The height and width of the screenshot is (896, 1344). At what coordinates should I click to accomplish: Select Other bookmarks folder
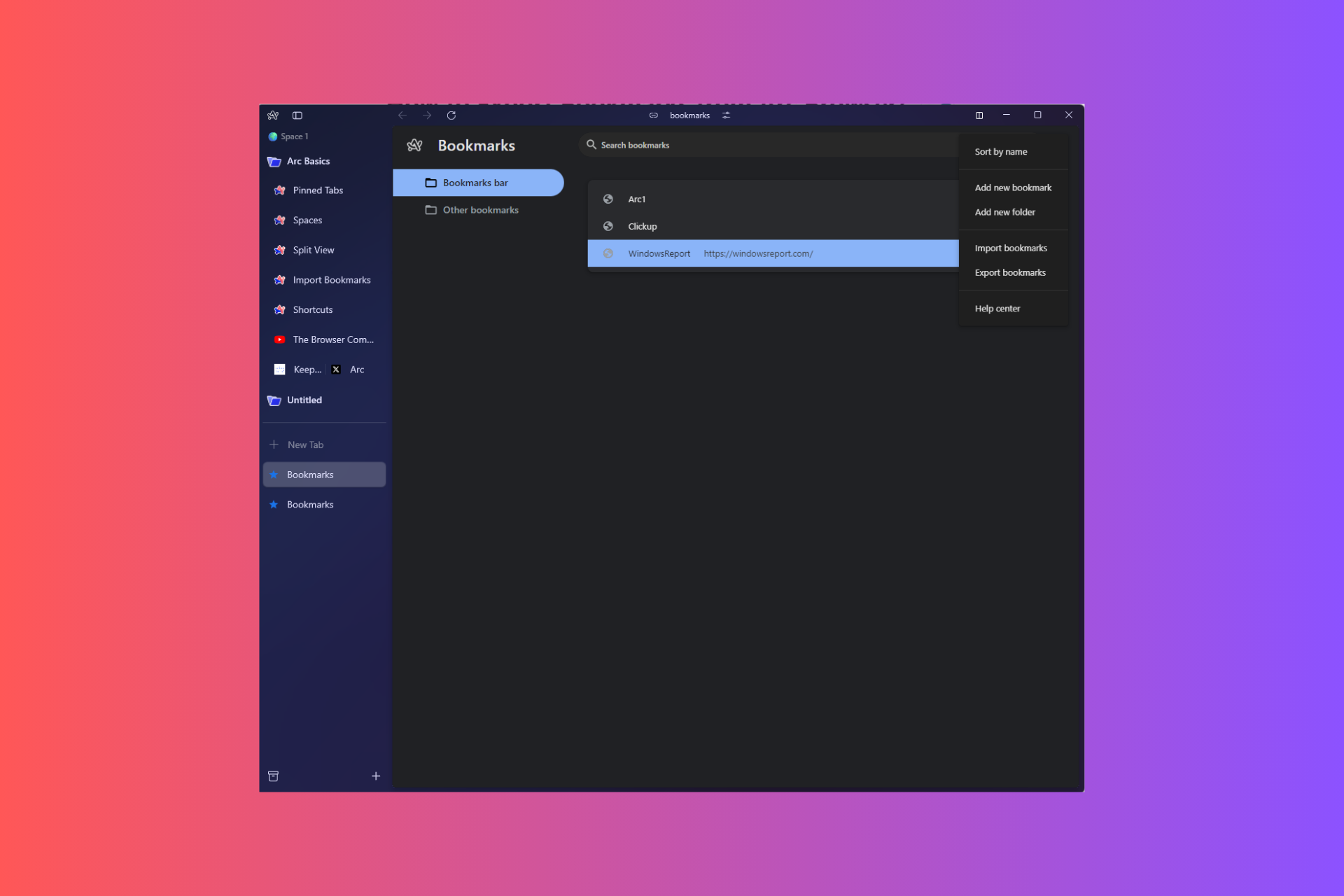pyautogui.click(x=480, y=210)
